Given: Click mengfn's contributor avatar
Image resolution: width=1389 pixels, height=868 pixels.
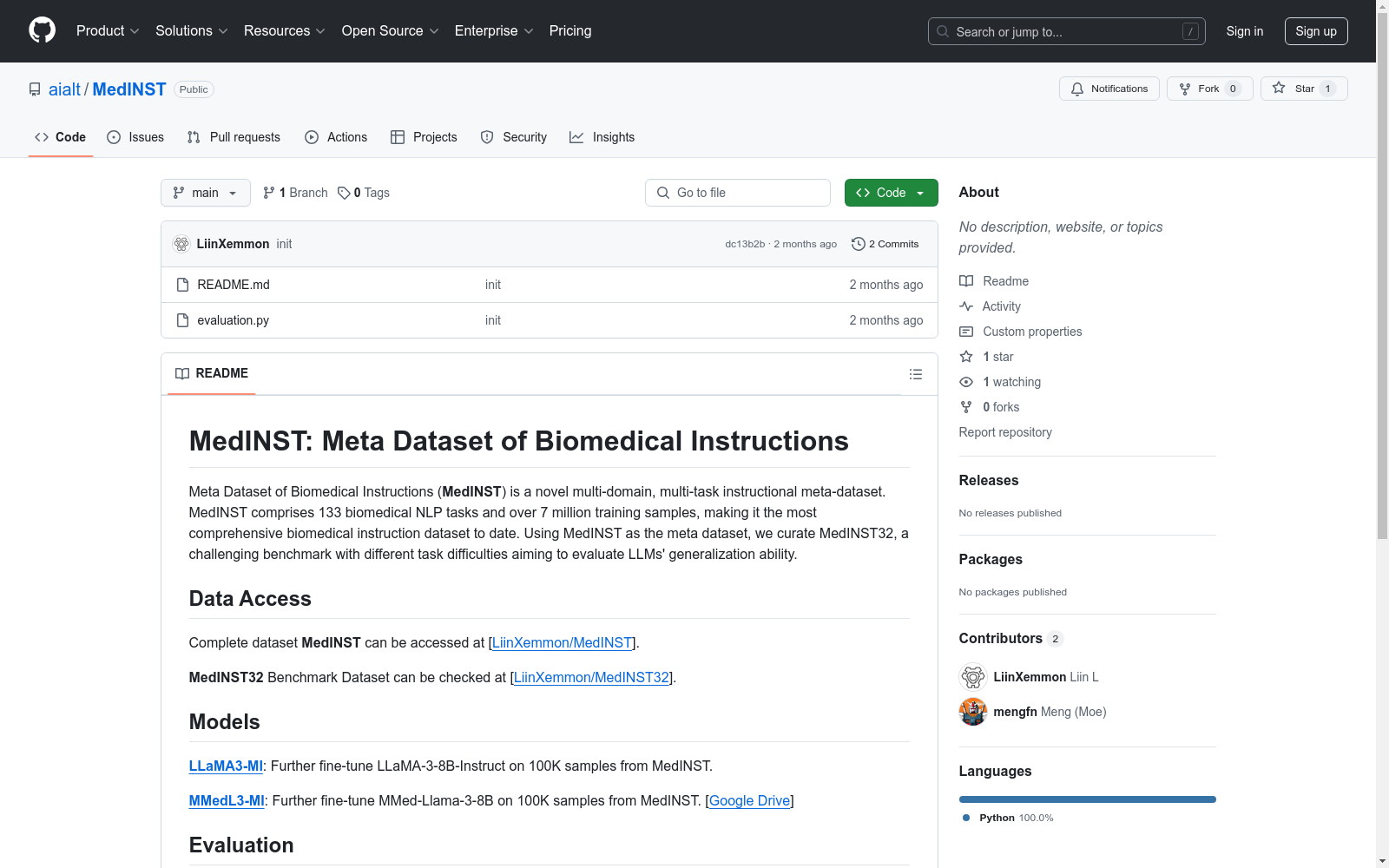Looking at the screenshot, I should (x=973, y=712).
